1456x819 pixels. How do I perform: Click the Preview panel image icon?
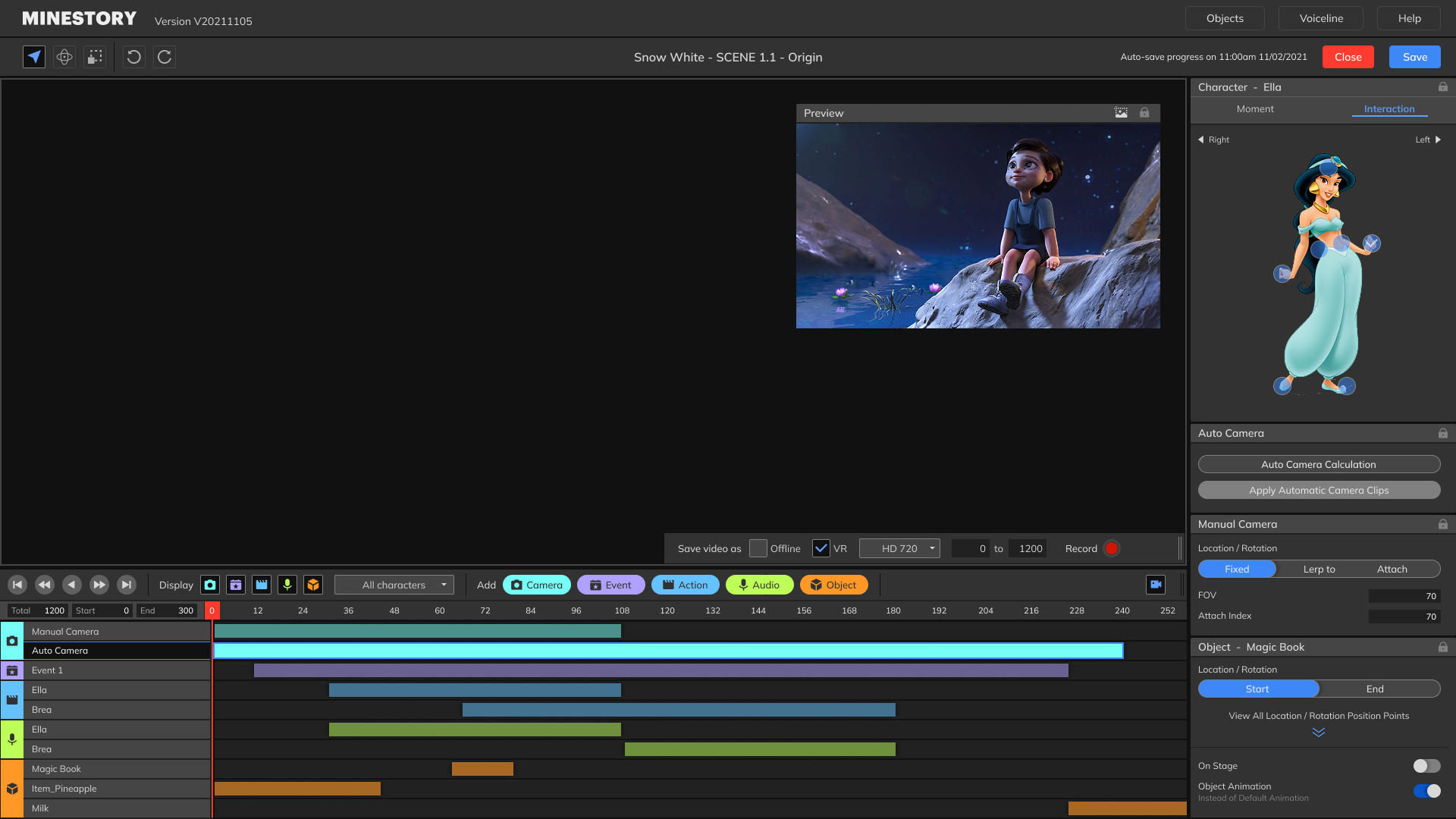1121,113
